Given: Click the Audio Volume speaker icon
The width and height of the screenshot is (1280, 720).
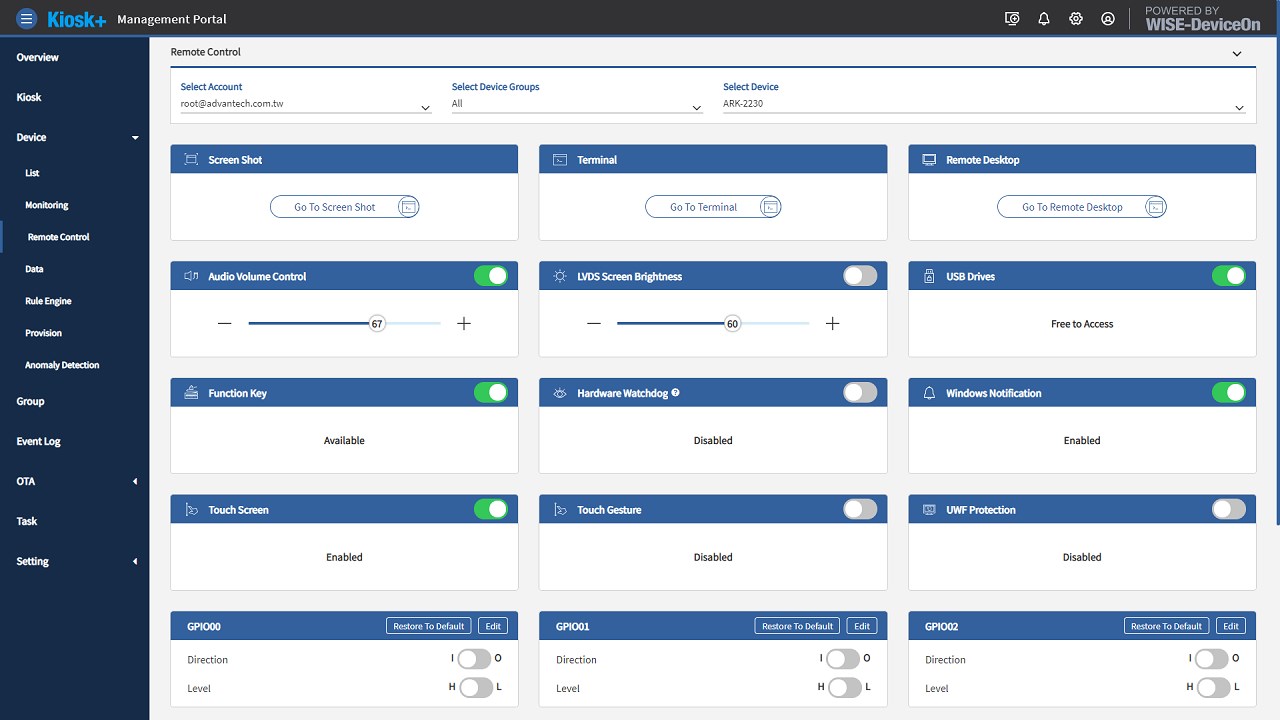Looking at the screenshot, I should tap(191, 276).
